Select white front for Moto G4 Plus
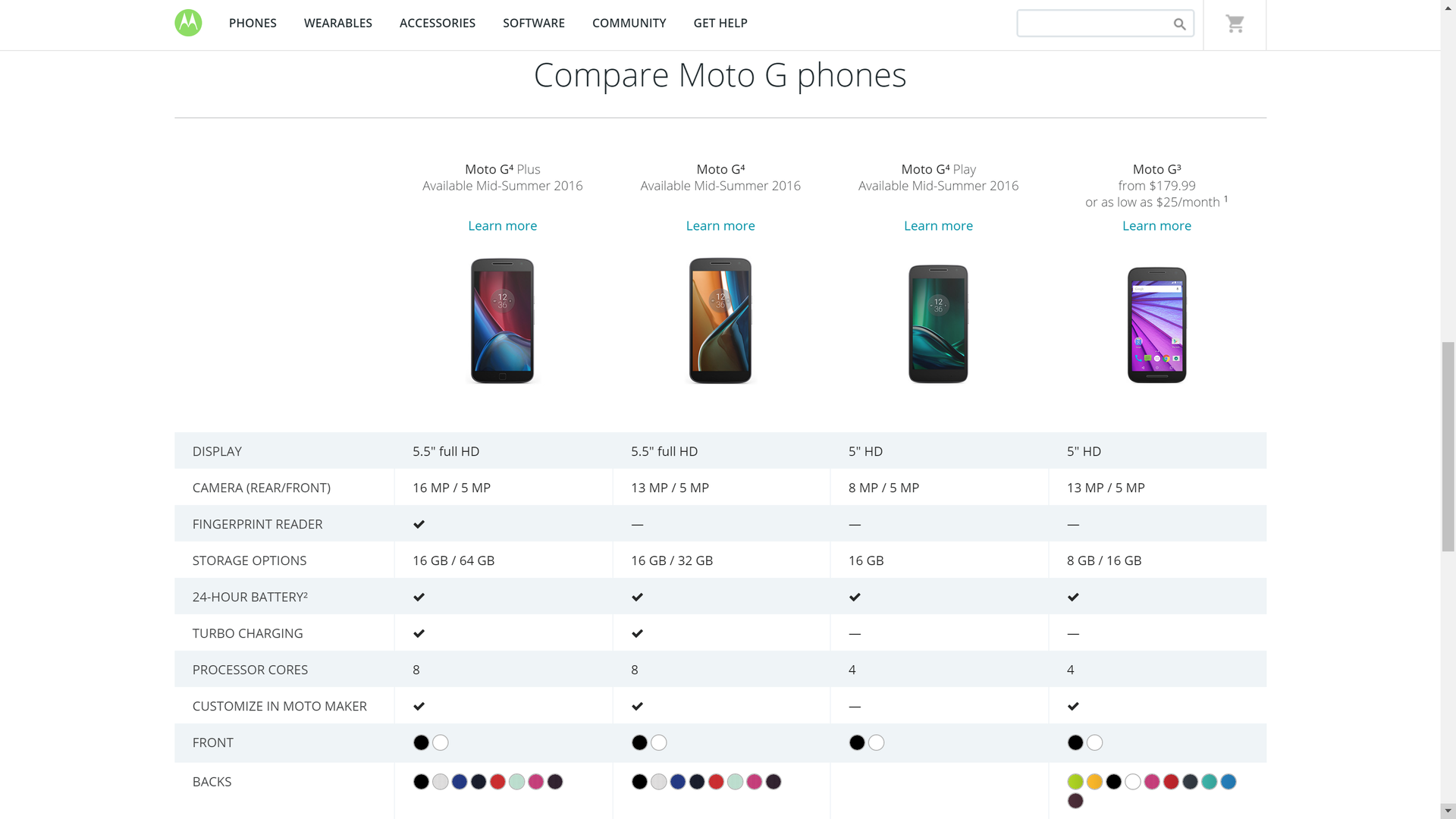This screenshot has width=1456, height=819. 441,743
